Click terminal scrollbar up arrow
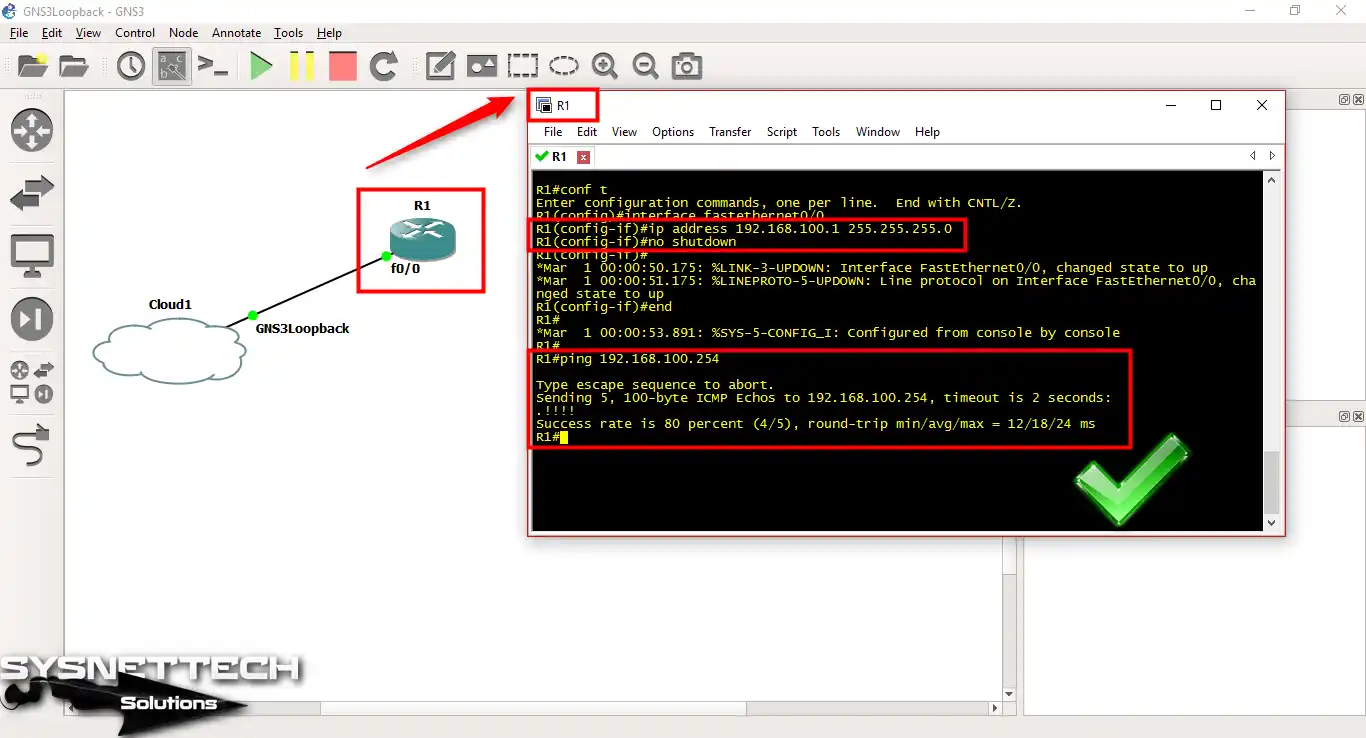1366x738 pixels. [x=1272, y=180]
